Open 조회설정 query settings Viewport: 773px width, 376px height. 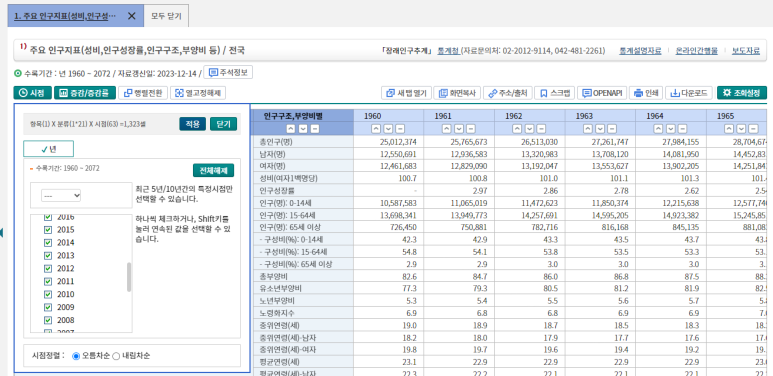(741, 93)
